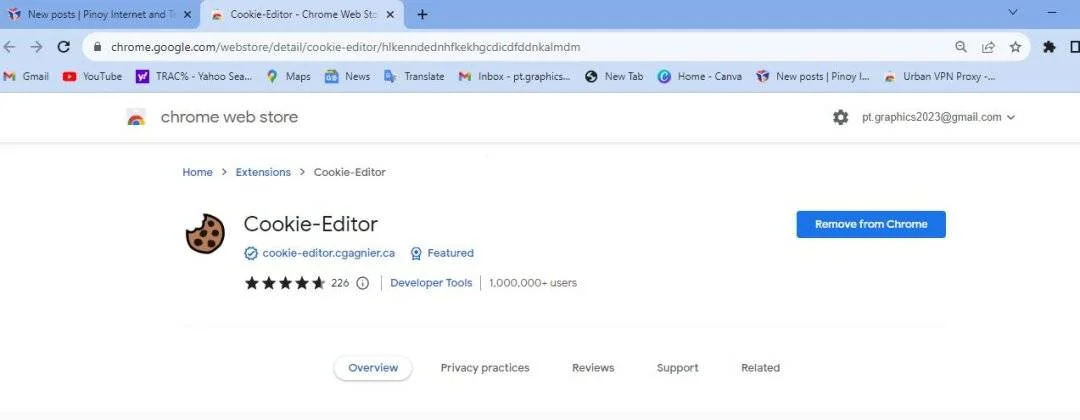Open the tab search chevron
This screenshot has width=1080, height=420.
click(x=1013, y=12)
